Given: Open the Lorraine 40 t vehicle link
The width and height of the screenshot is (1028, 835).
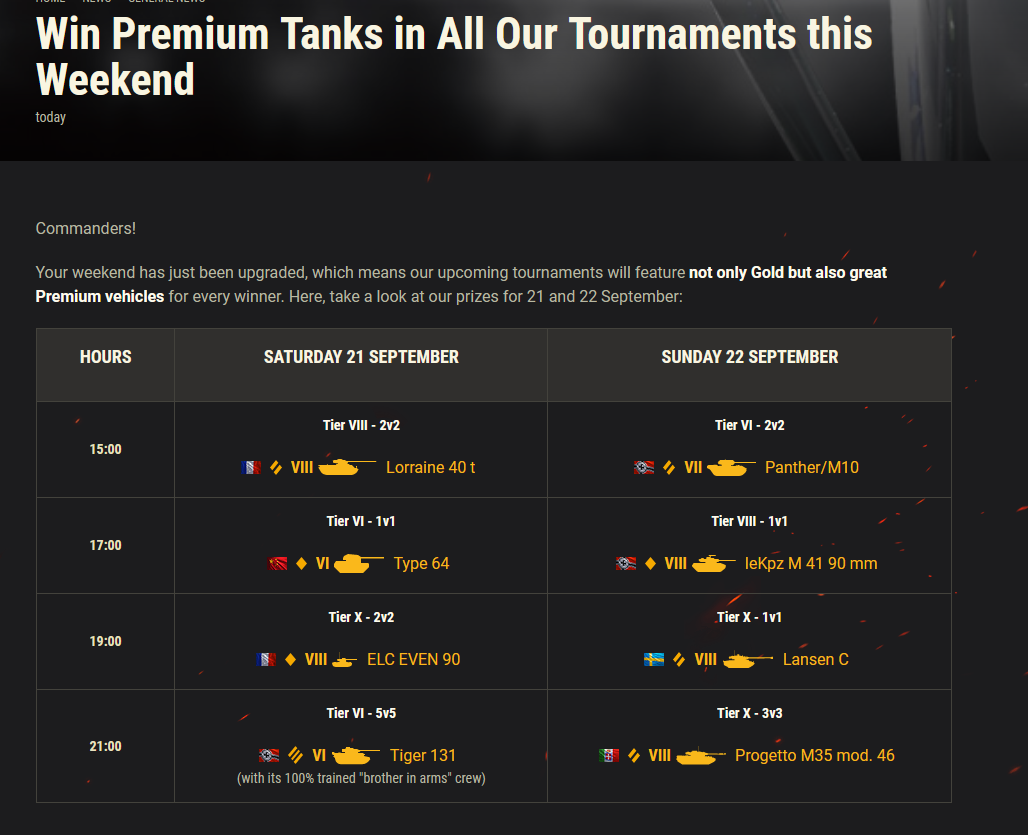Looking at the screenshot, I should coord(430,467).
